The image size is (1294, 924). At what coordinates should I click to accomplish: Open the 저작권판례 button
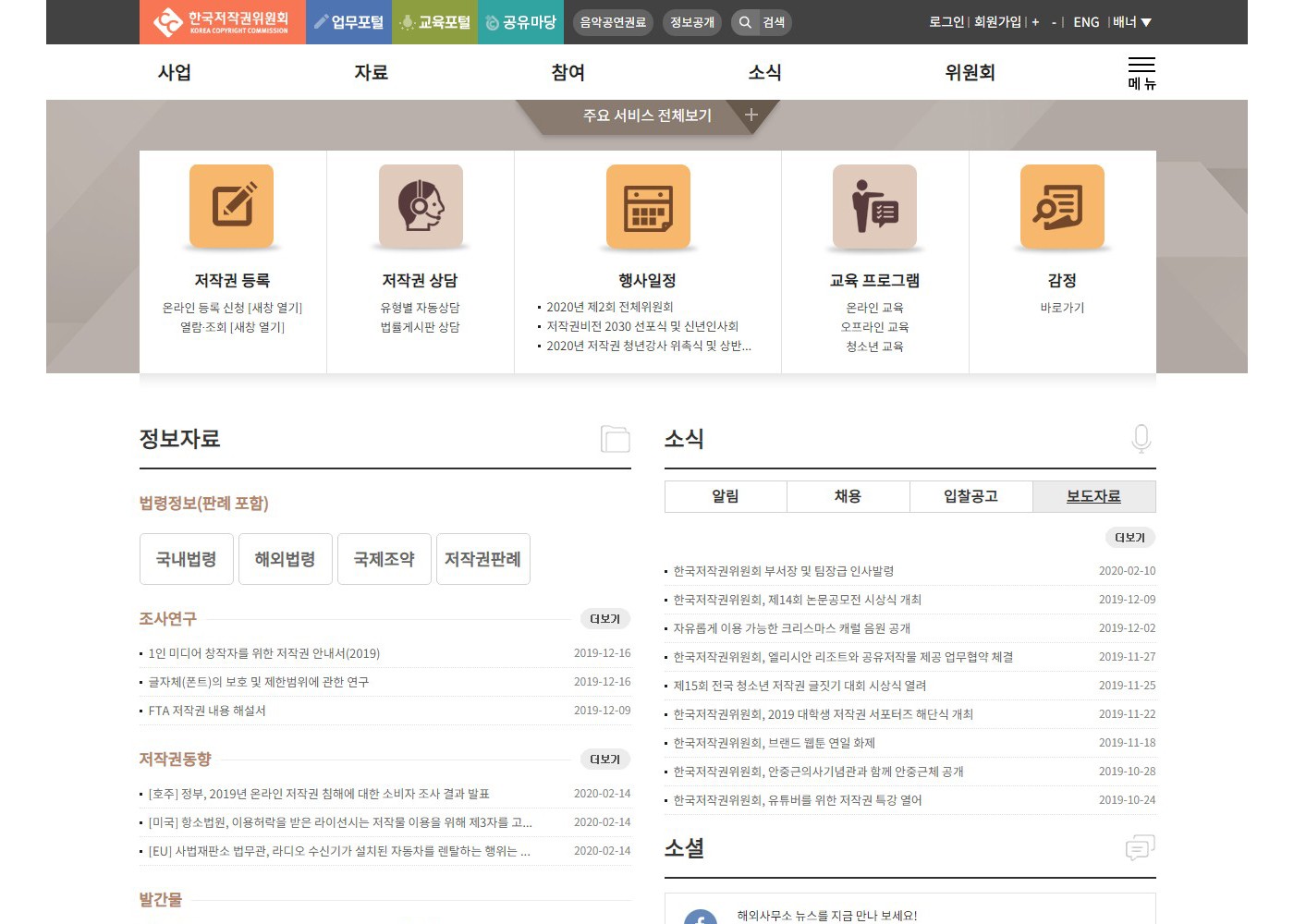coord(482,559)
